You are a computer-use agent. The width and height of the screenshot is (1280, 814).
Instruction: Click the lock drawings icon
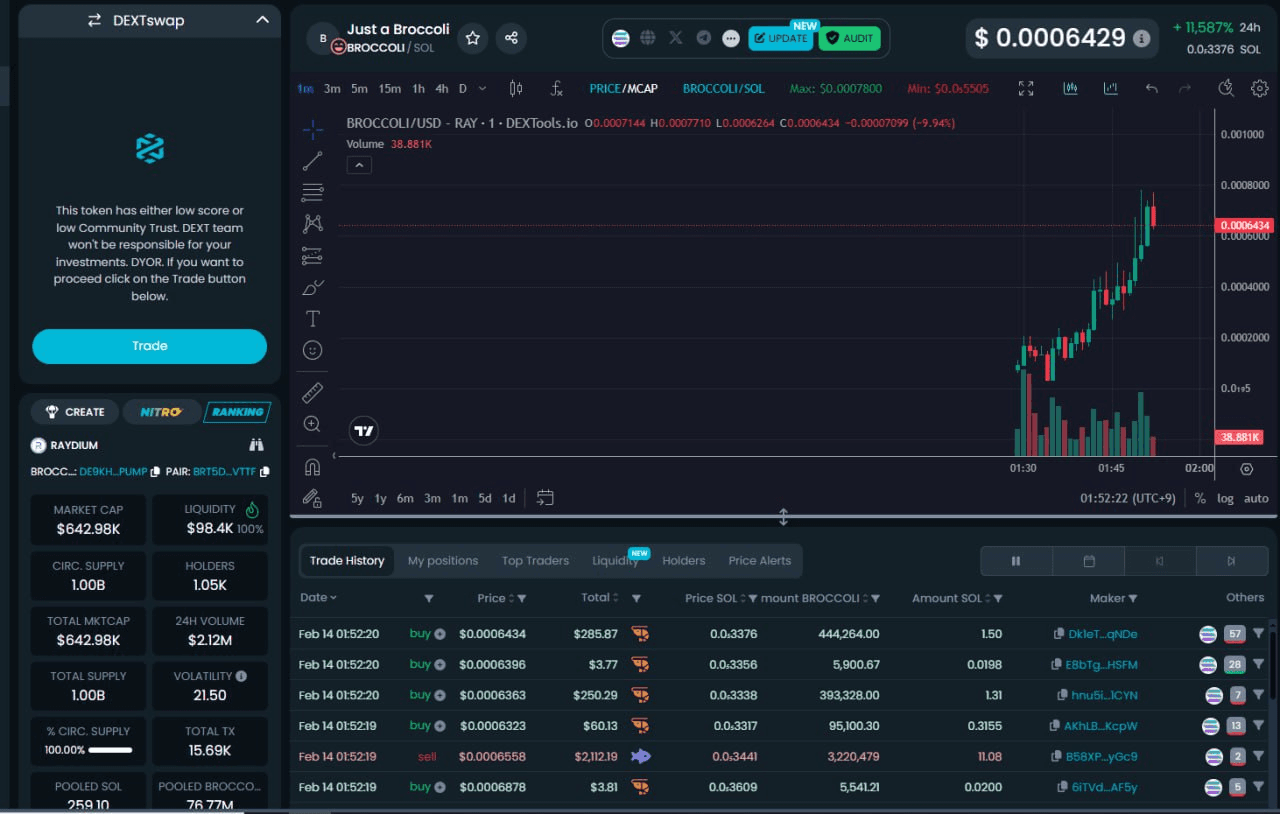tap(312, 498)
